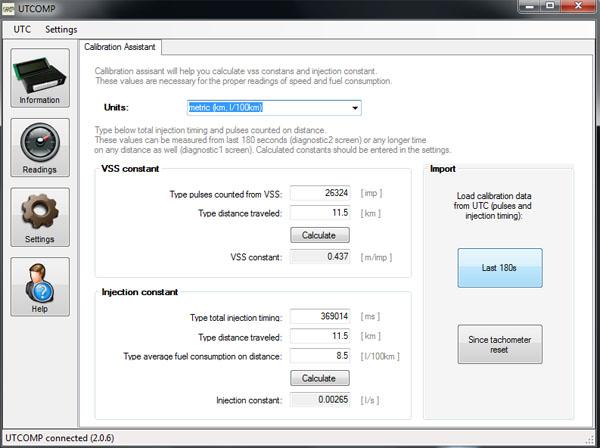
Task: Click the injection distance traveled field
Action: coord(320,336)
